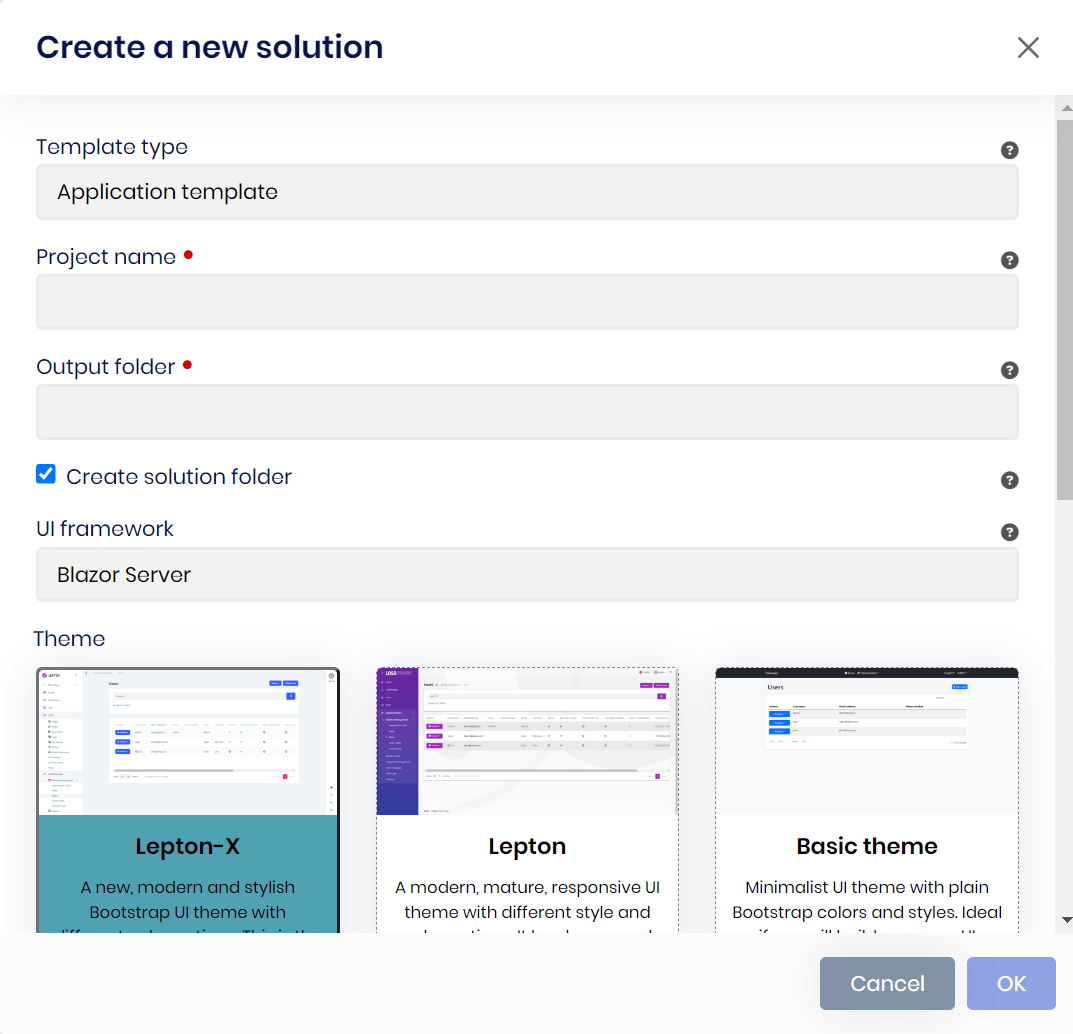
Task: Click the scrollbar down arrow
Action: click(x=1065, y=919)
